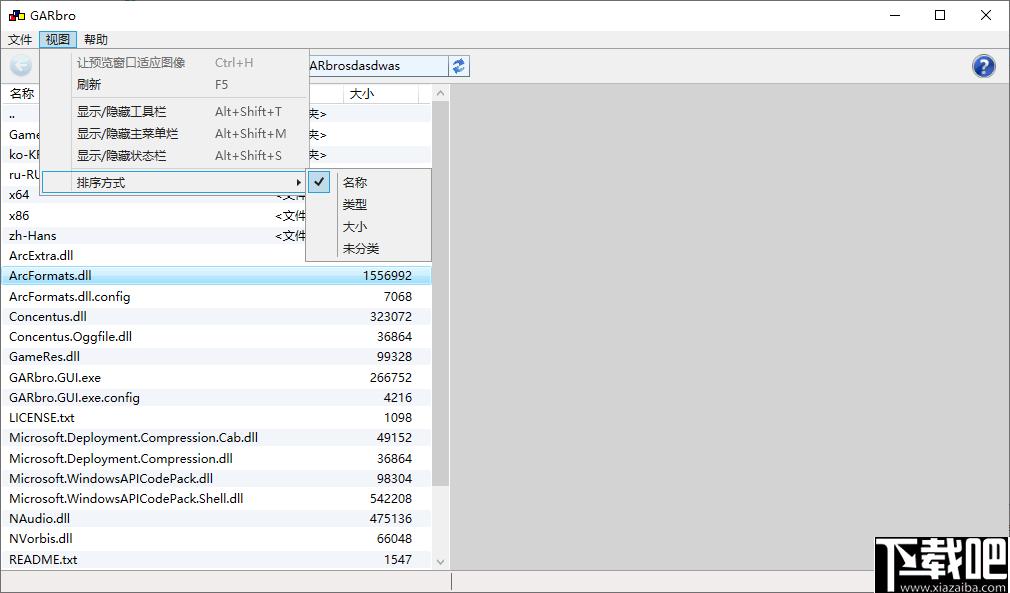Select Concentus.Oggfile.dll file
Image resolution: width=1010 pixels, height=593 pixels.
coord(216,336)
